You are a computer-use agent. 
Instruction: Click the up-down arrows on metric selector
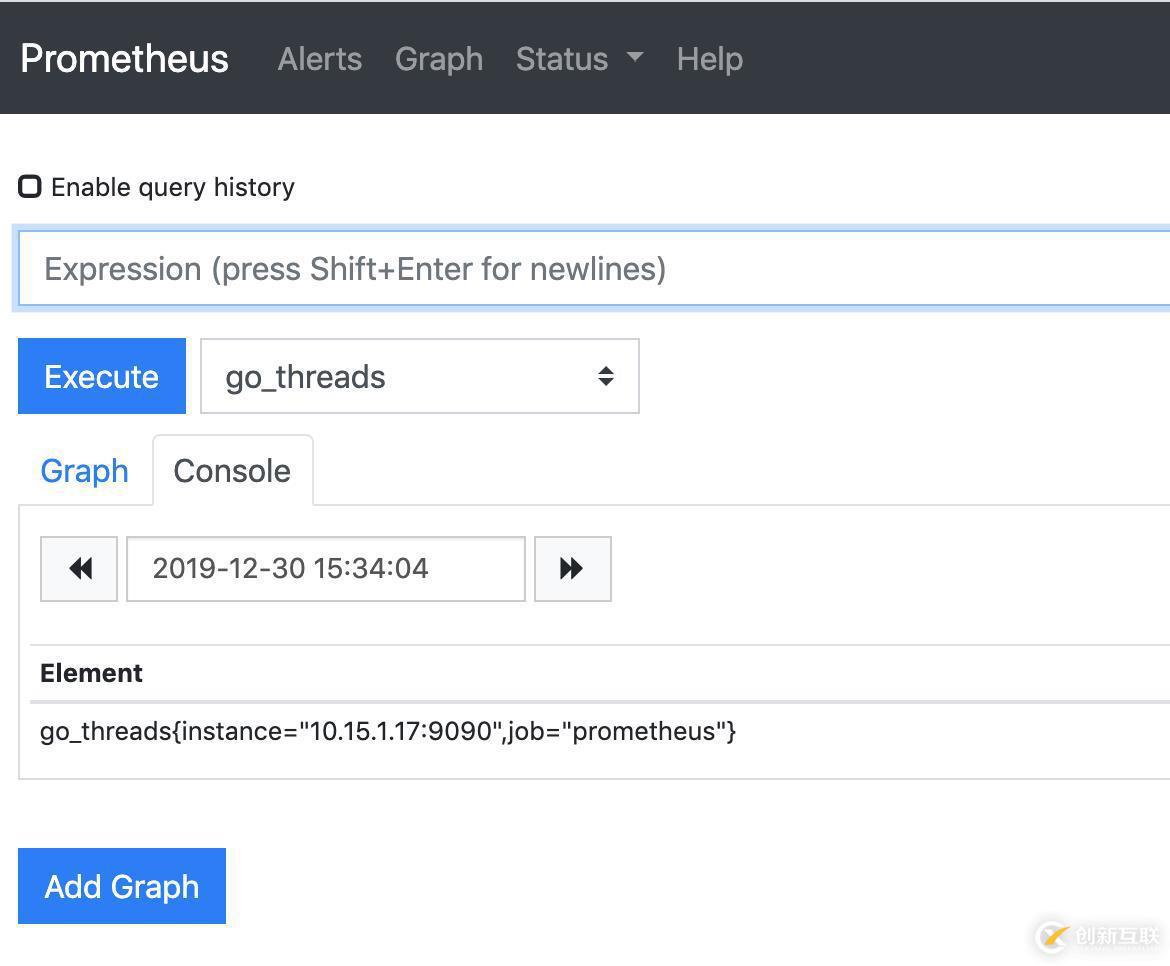[x=605, y=376]
